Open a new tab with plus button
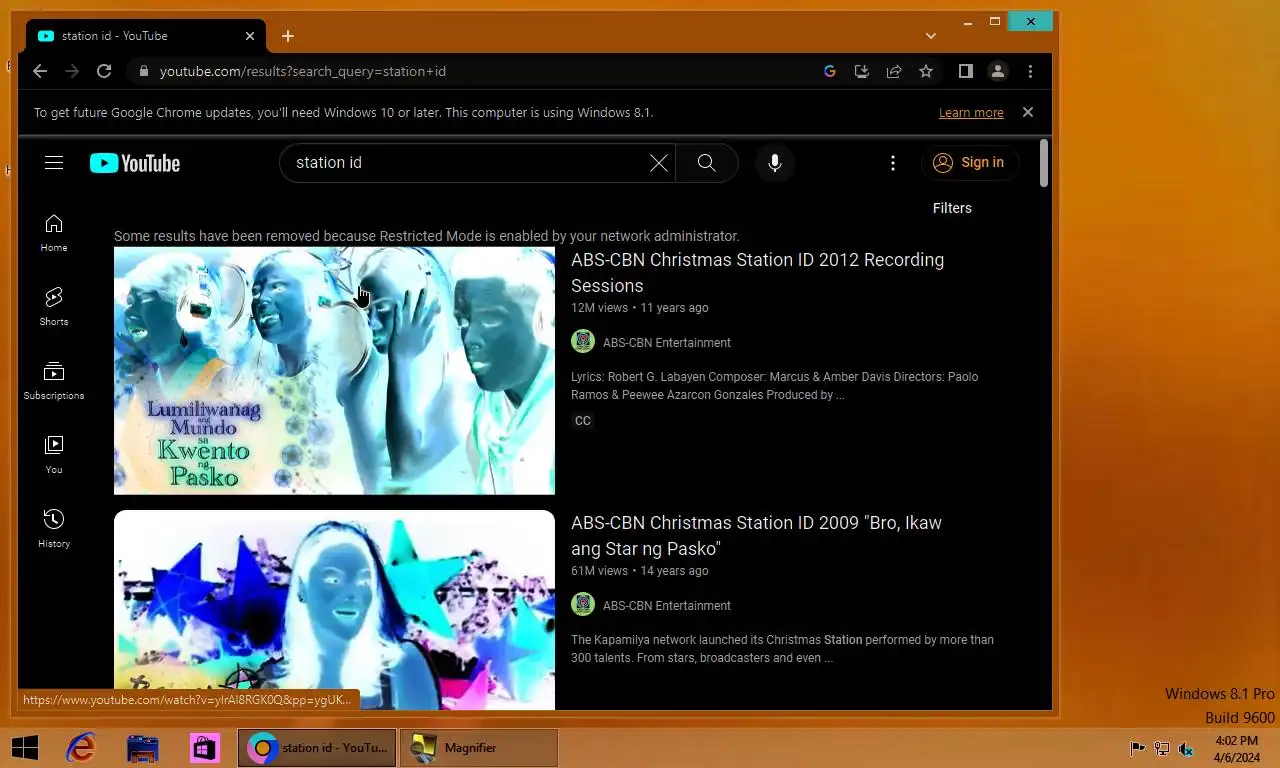 coord(288,36)
